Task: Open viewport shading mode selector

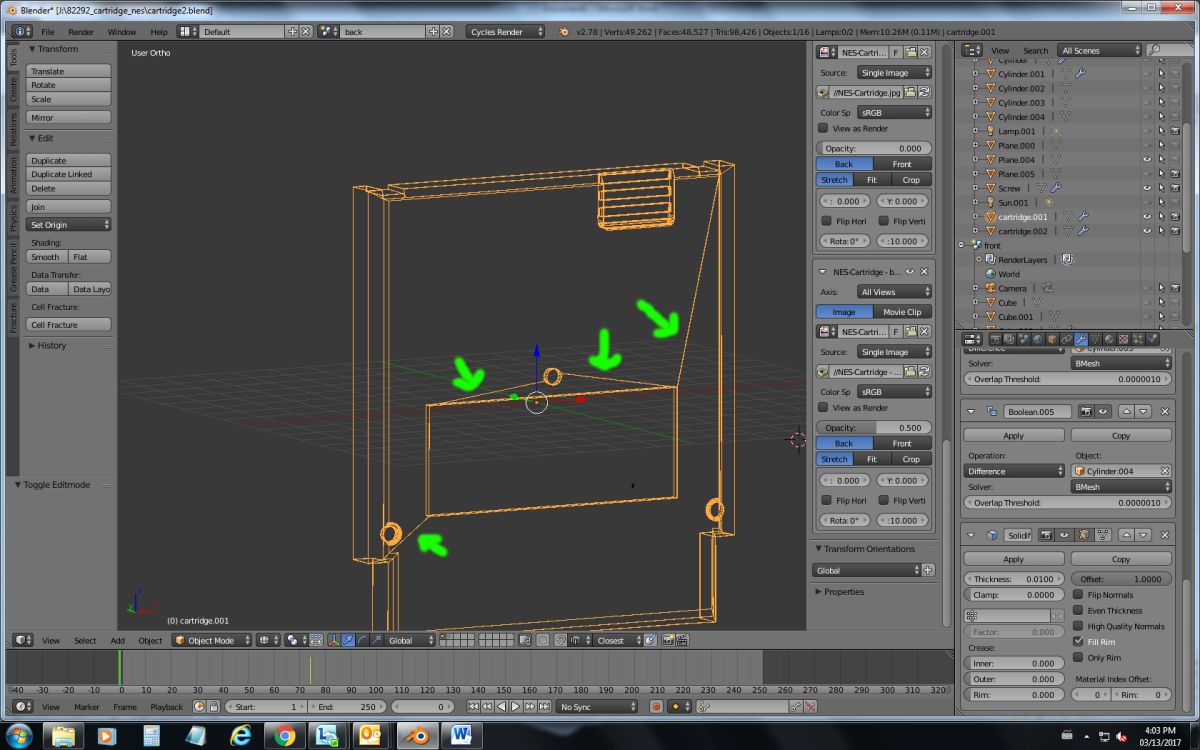Action: pyautogui.click(x=268, y=640)
